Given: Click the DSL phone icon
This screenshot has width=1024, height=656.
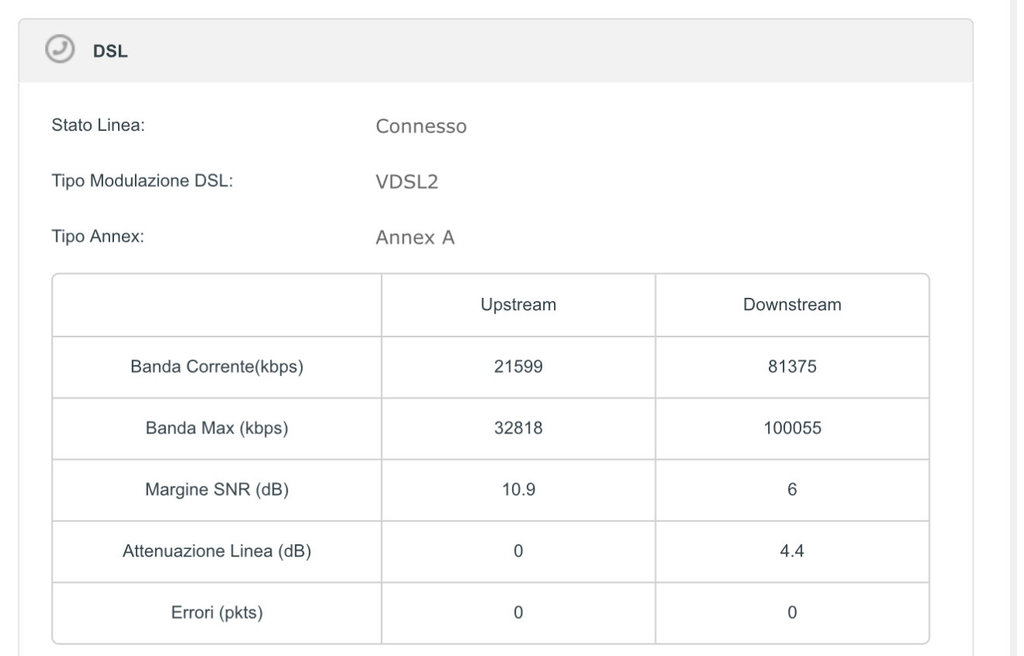Looking at the screenshot, I should click(60, 49).
